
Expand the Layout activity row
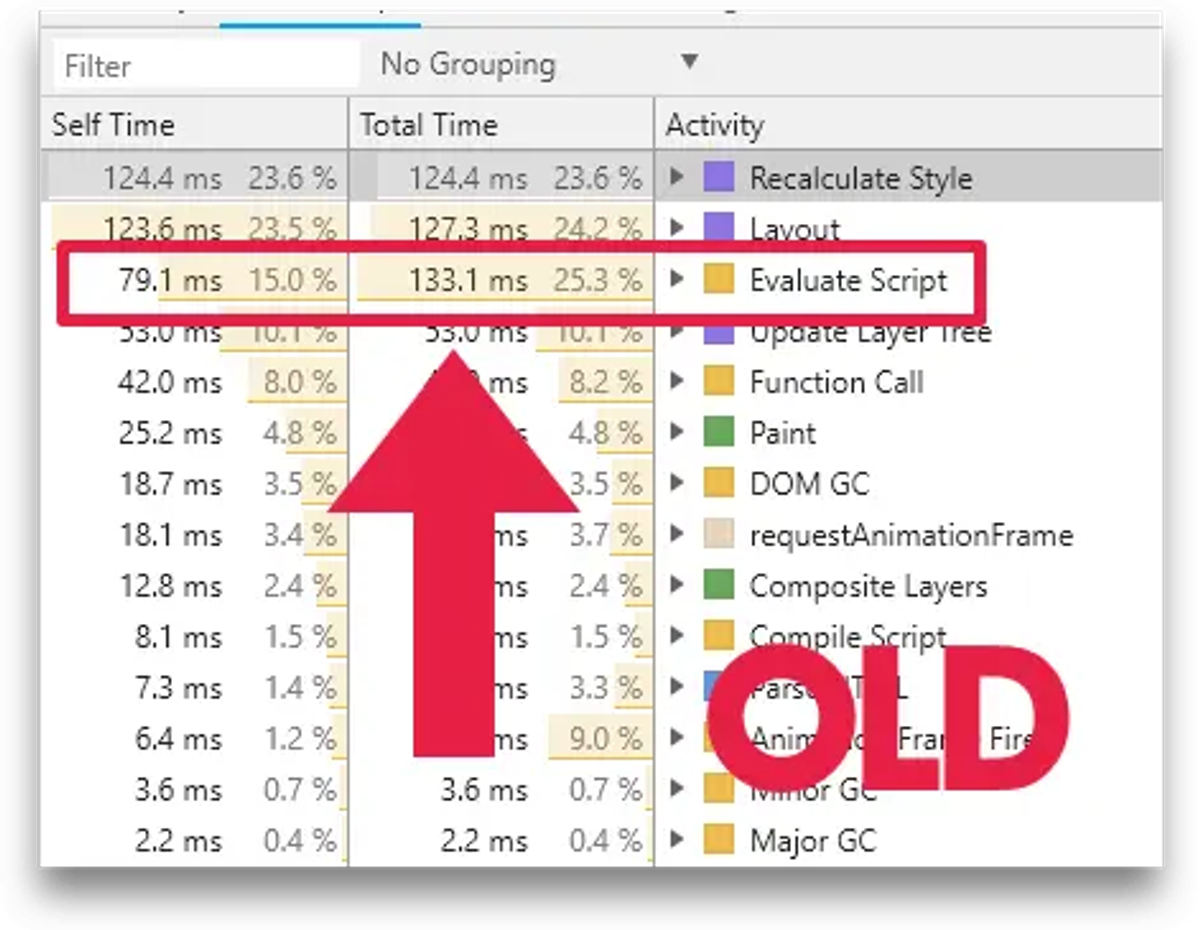pyautogui.click(x=677, y=228)
